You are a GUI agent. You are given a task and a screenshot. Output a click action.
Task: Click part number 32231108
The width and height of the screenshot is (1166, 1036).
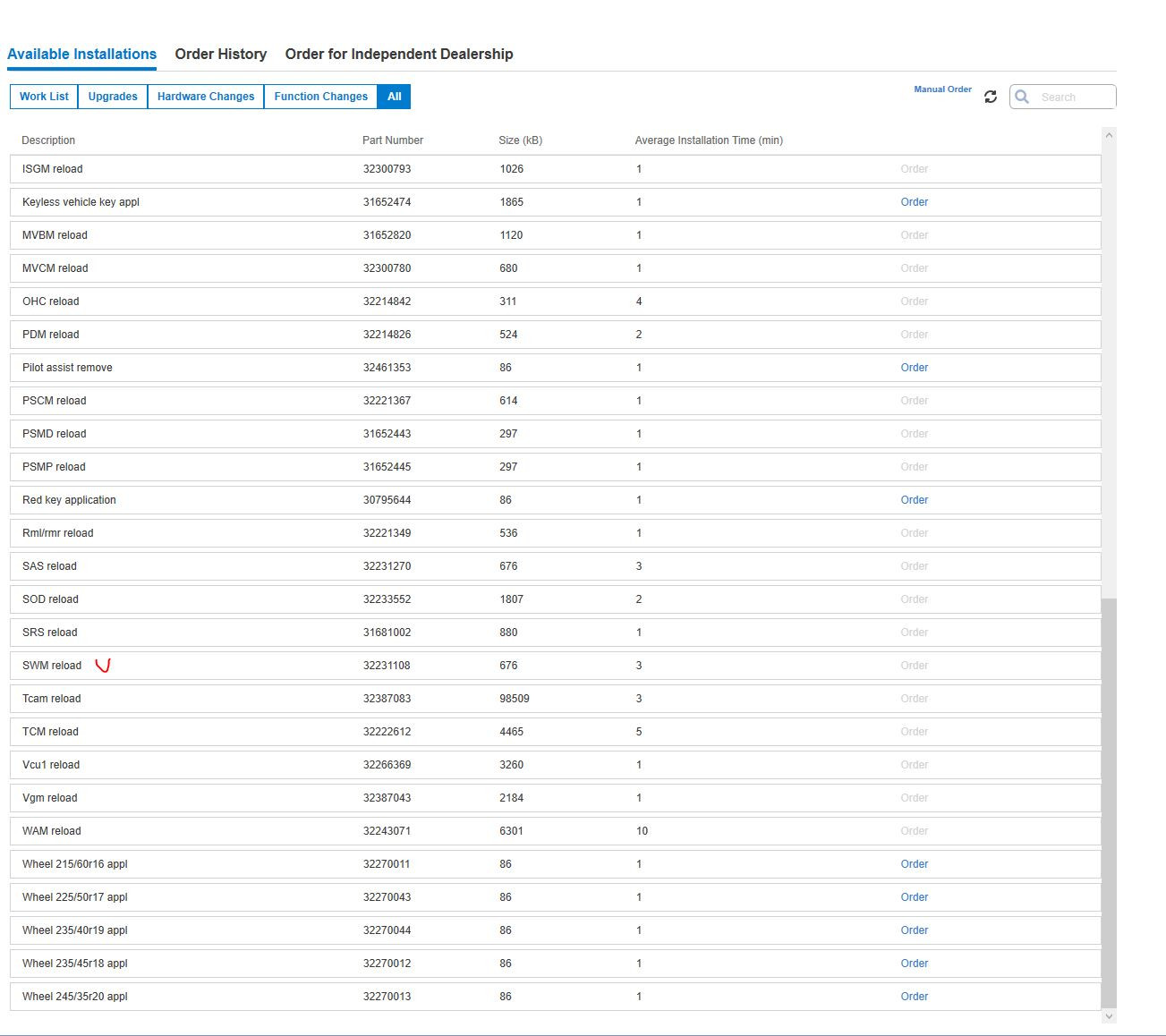[387, 666]
